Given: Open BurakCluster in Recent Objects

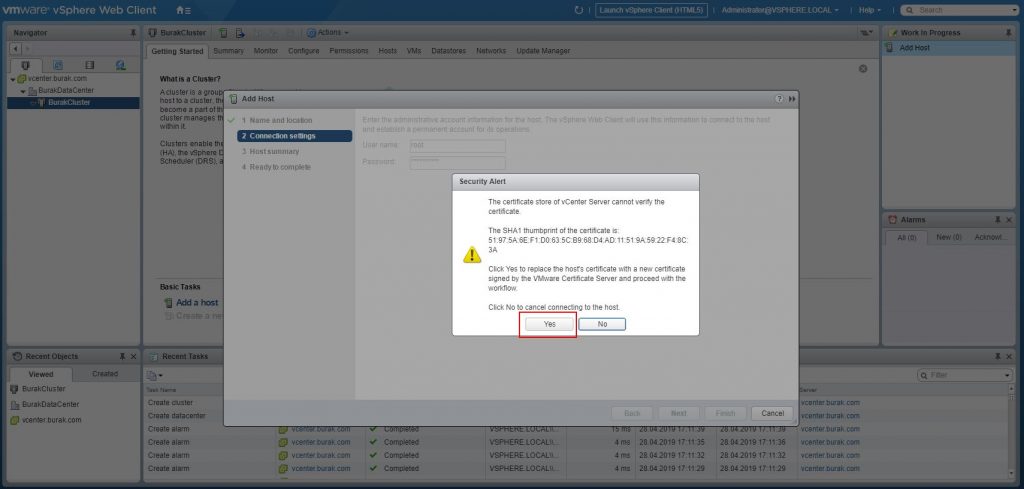Looking at the screenshot, I should tap(43, 388).
